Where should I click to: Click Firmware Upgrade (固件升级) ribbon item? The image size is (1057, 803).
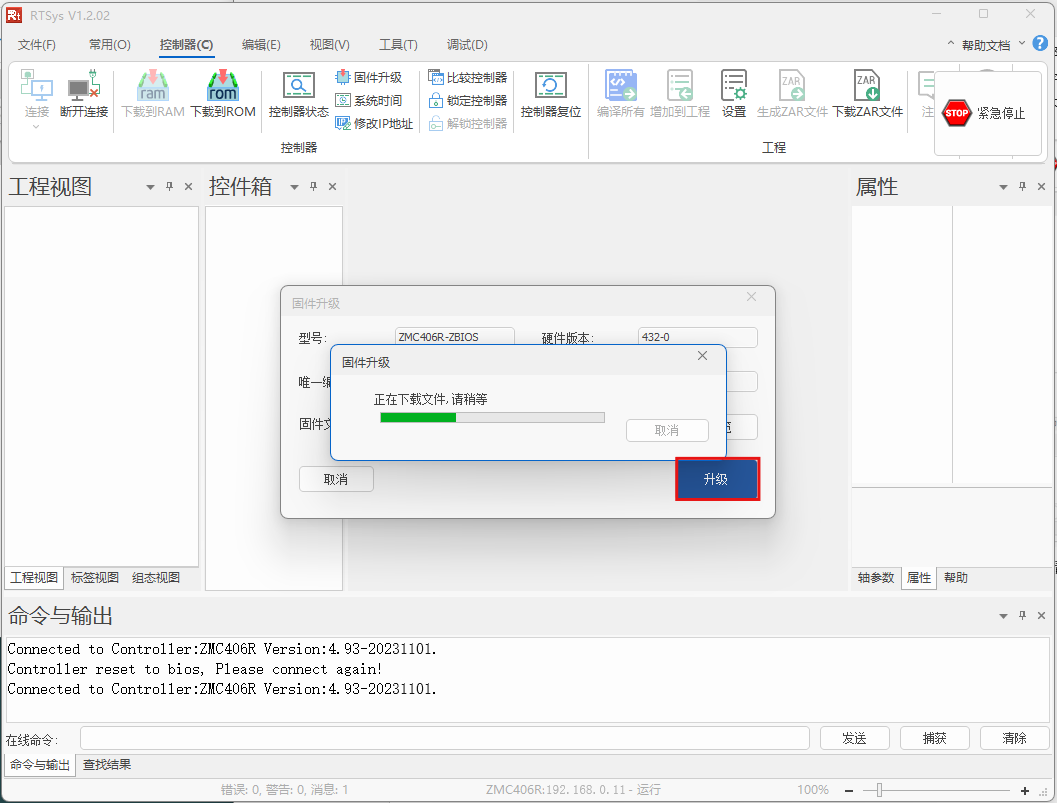tap(369, 78)
